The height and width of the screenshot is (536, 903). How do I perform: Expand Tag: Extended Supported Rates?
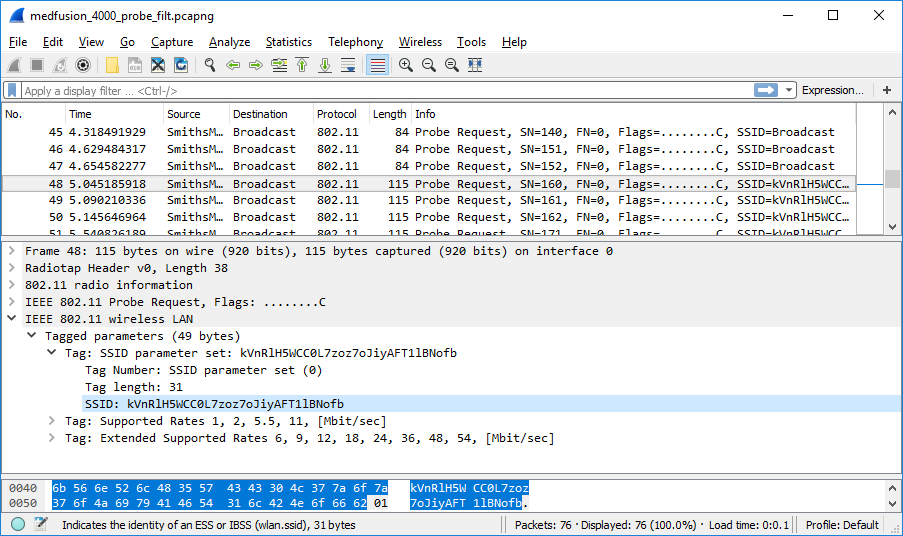52,438
